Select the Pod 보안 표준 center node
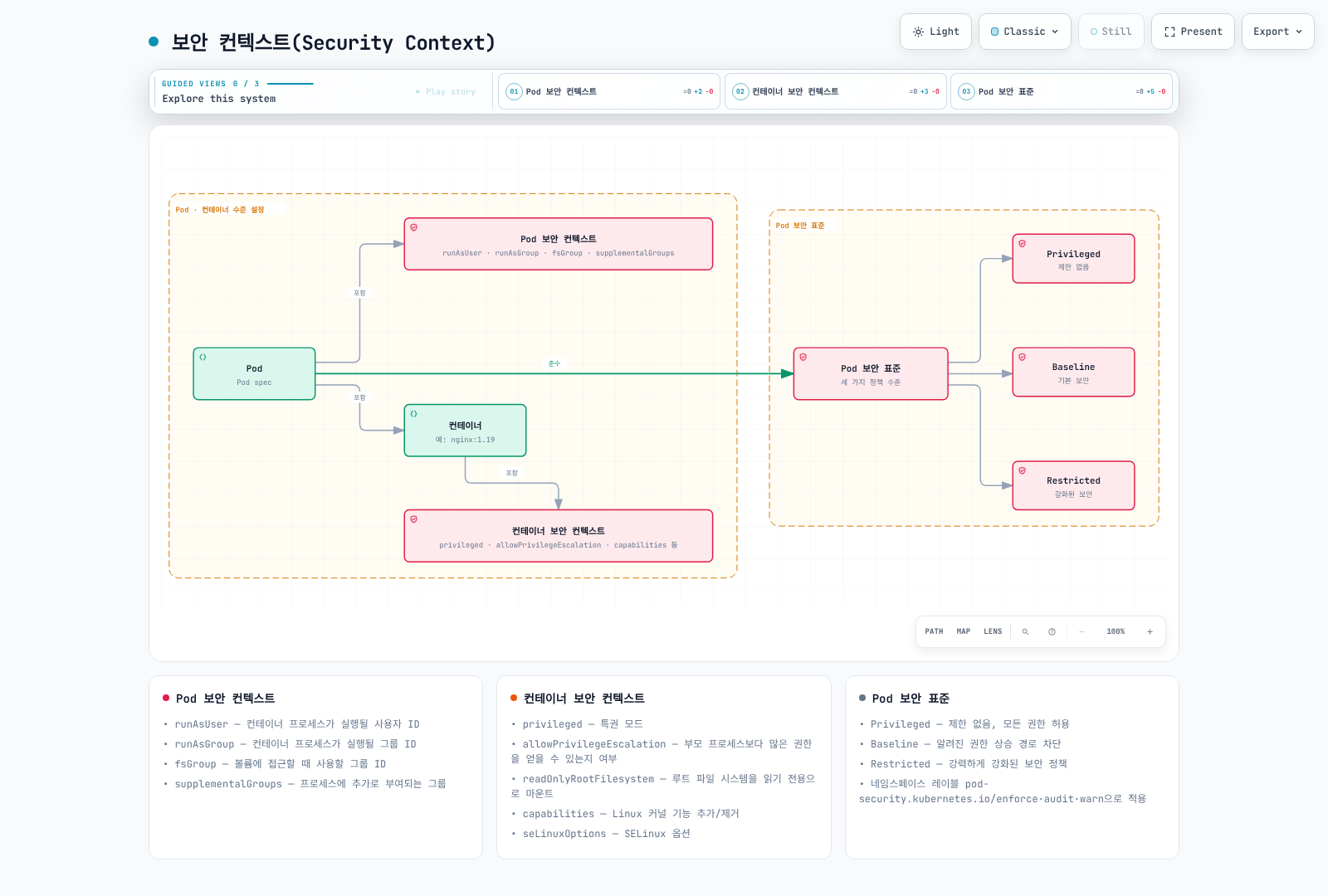Viewport: 1328px width, 896px height. (x=871, y=374)
